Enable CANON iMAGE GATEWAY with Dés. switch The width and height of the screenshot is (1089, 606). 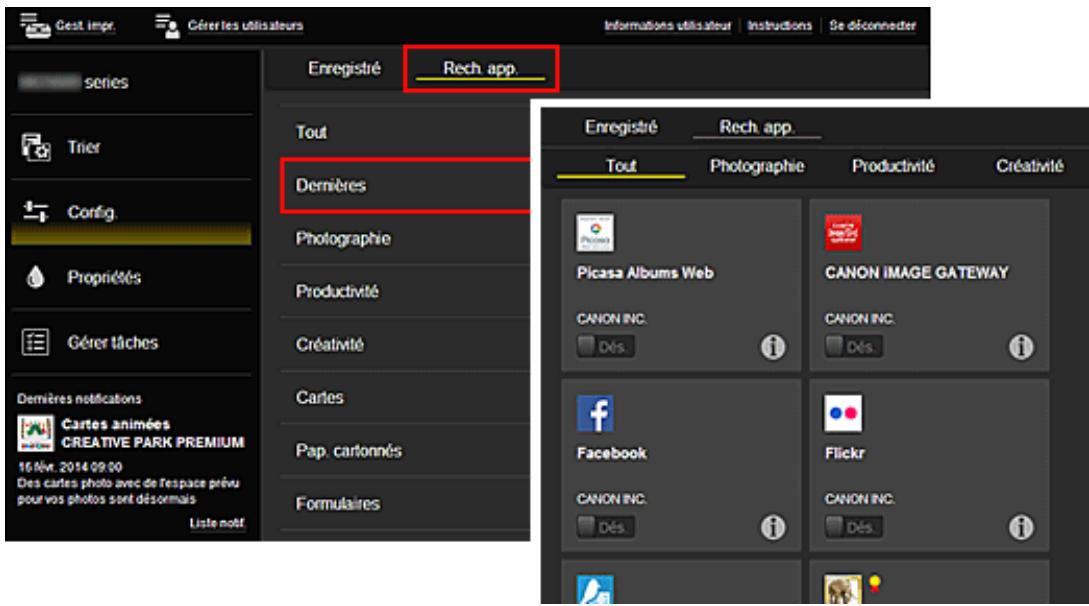[853, 346]
